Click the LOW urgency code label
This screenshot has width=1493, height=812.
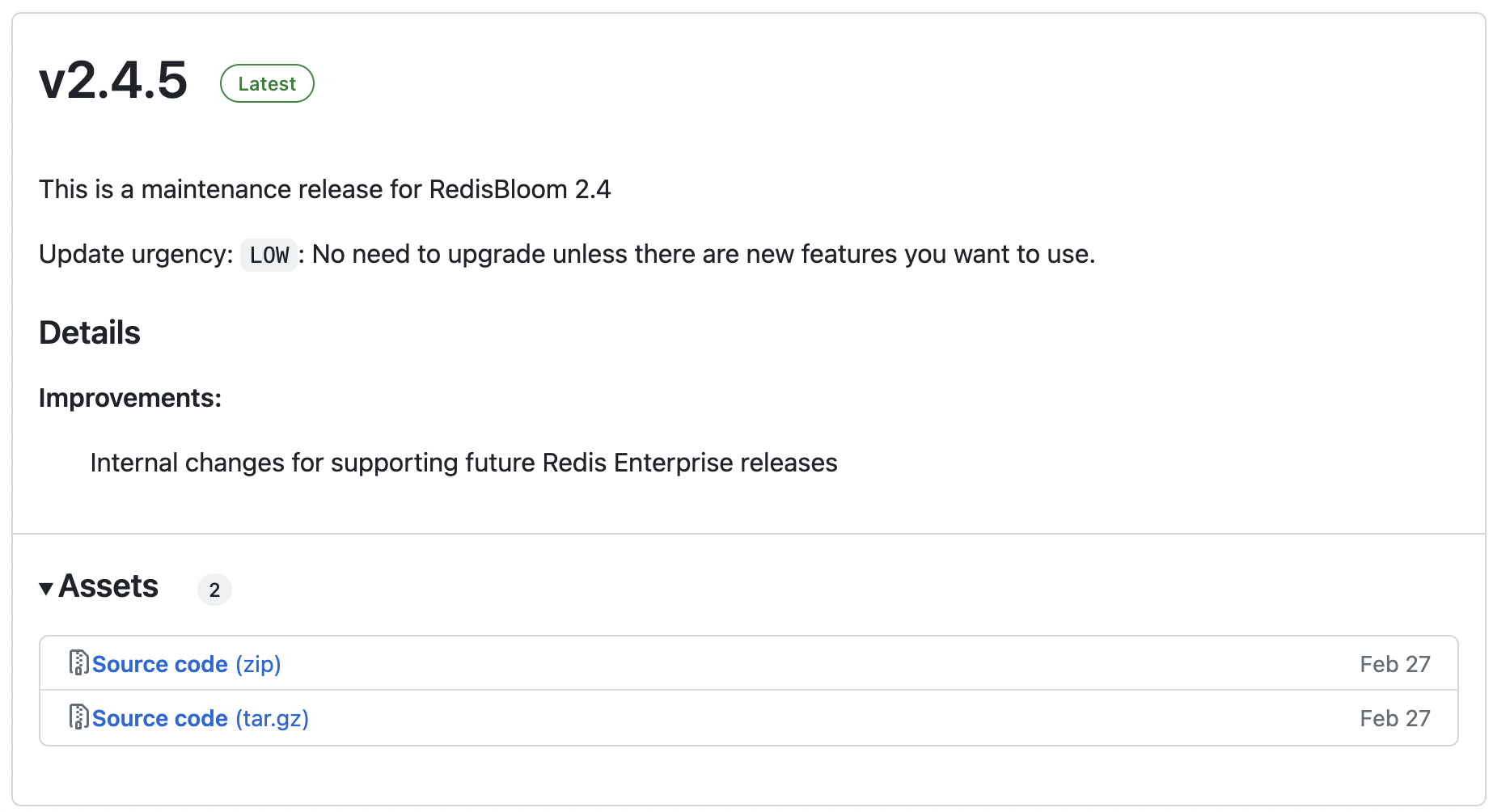click(x=269, y=255)
